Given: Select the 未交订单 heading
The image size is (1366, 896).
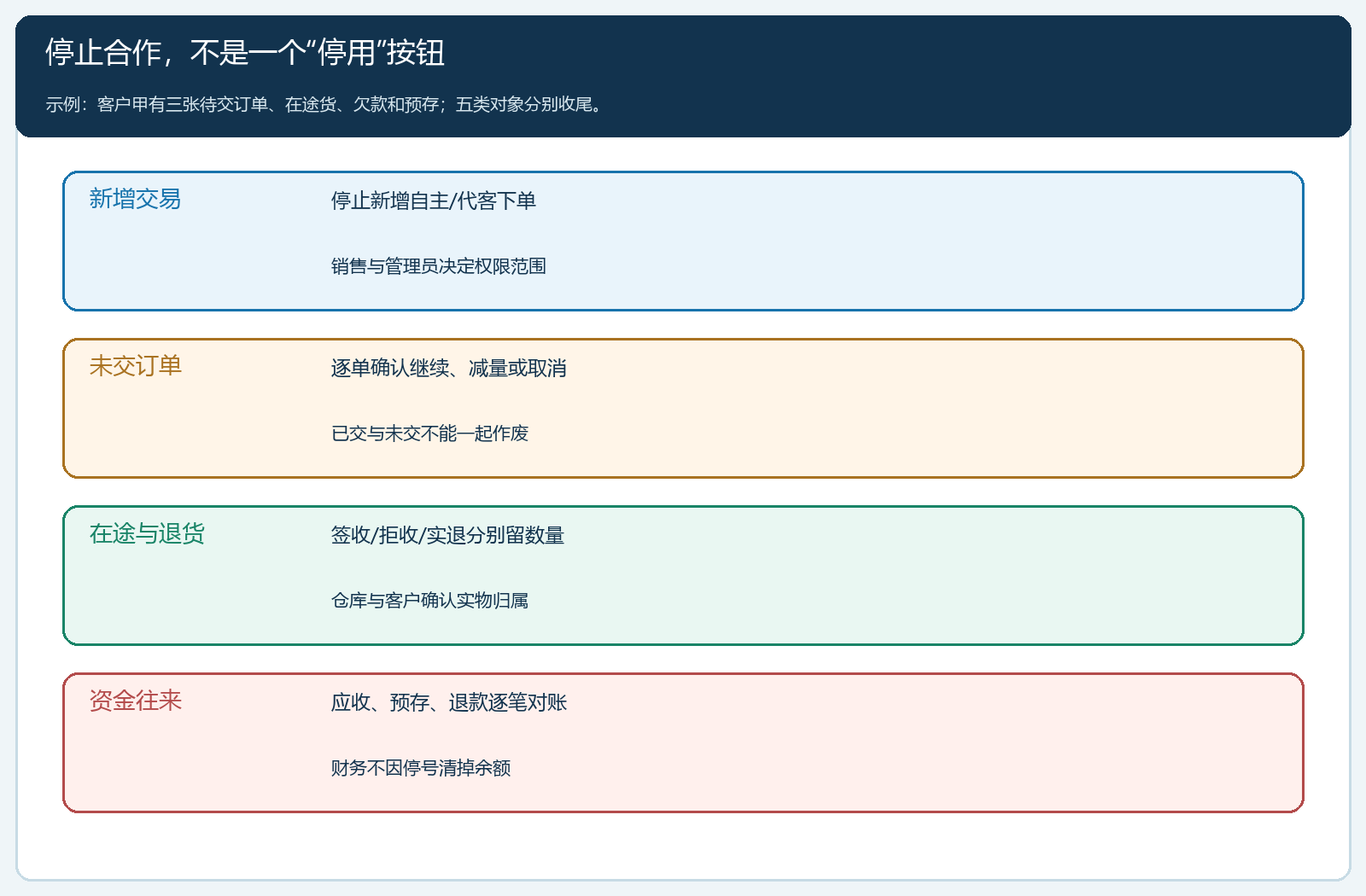Looking at the screenshot, I should [135, 366].
